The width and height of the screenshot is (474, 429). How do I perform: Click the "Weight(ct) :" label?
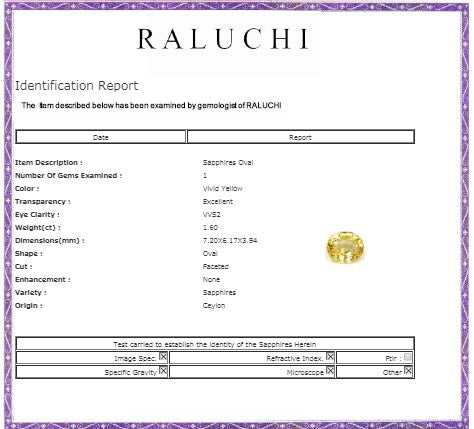pyautogui.click(x=38, y=228)
